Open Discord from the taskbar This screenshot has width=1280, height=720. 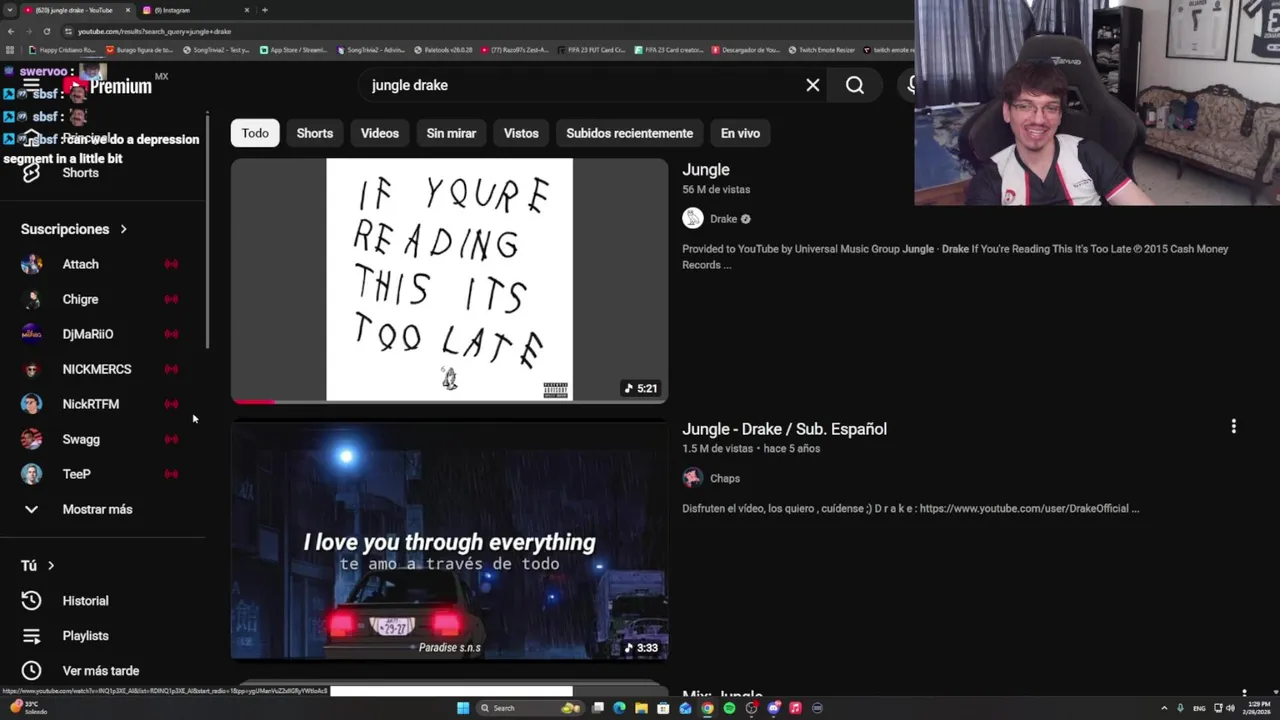coord(773,708)
